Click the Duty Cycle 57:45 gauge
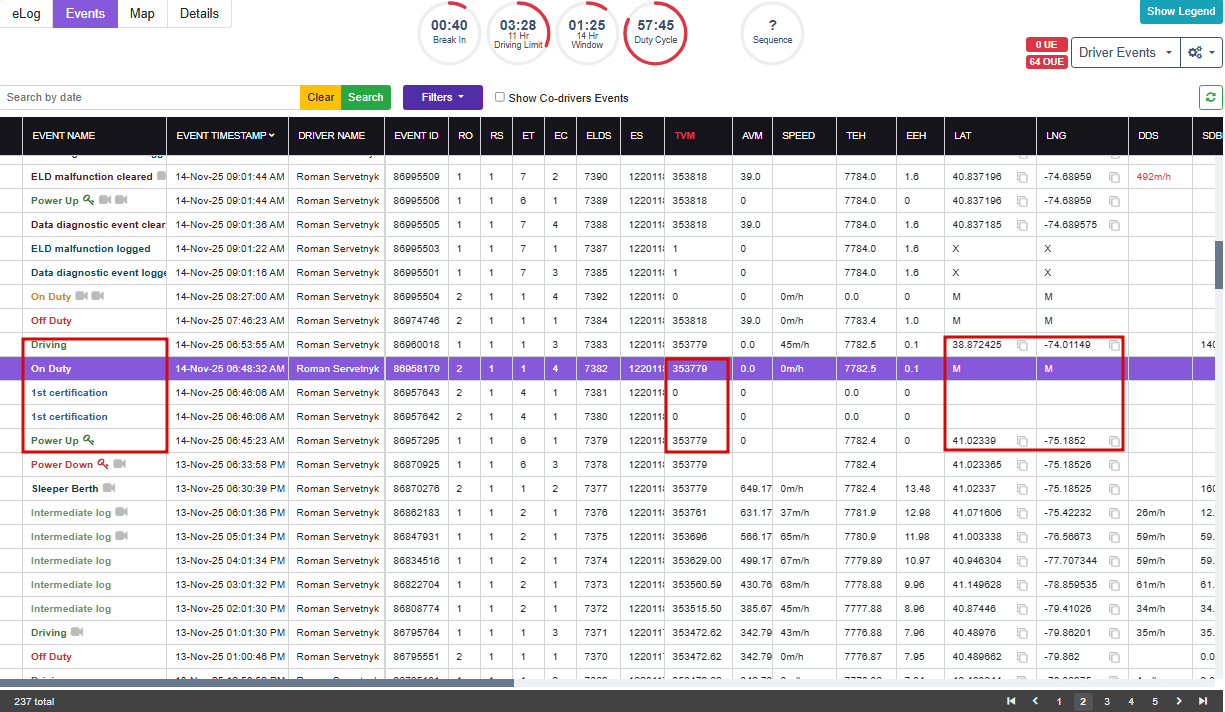The width and height of the screenshot is (1225, 712). pos(655,32)
